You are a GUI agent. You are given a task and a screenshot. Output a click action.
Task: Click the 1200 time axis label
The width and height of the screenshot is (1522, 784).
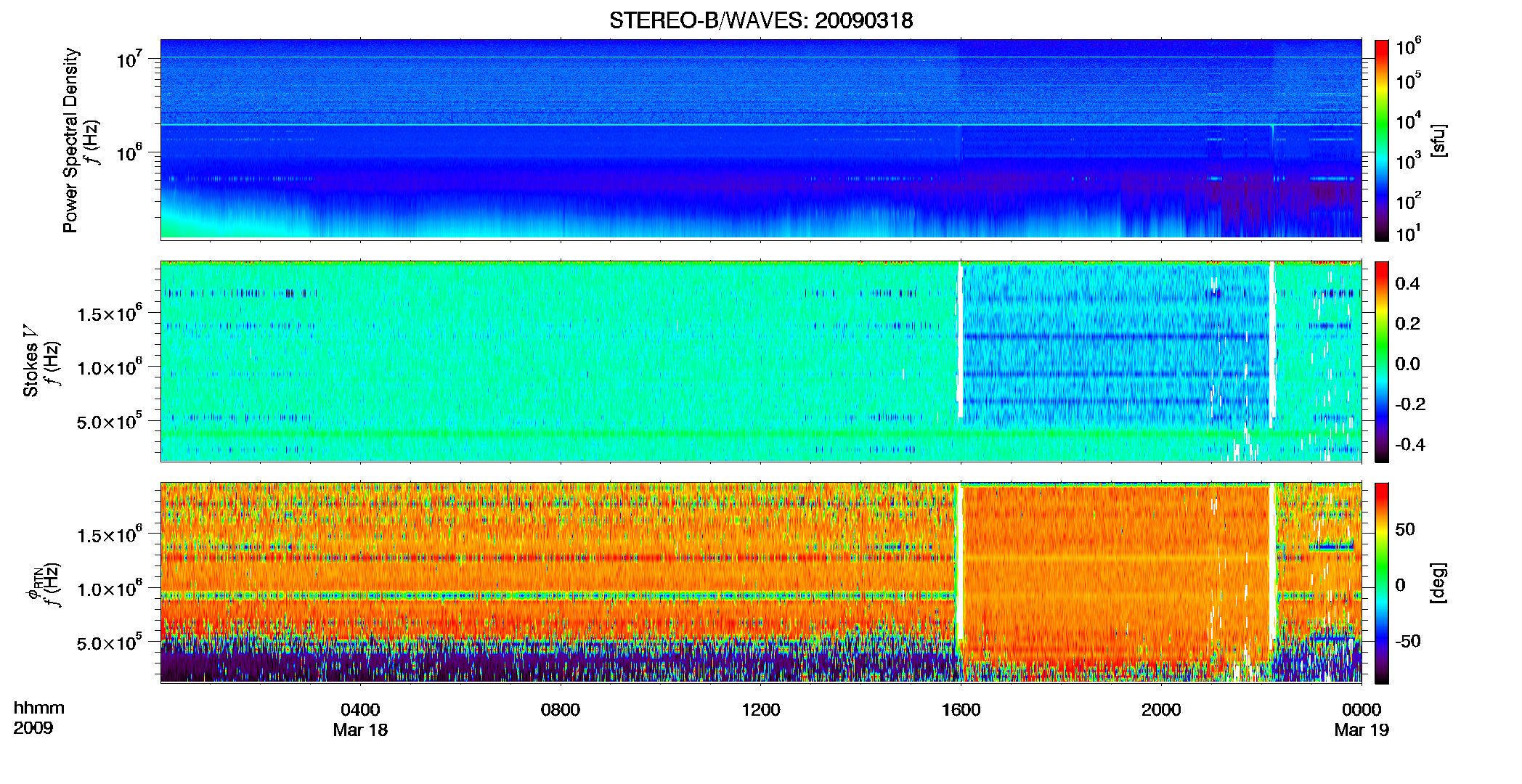[761, 710]
